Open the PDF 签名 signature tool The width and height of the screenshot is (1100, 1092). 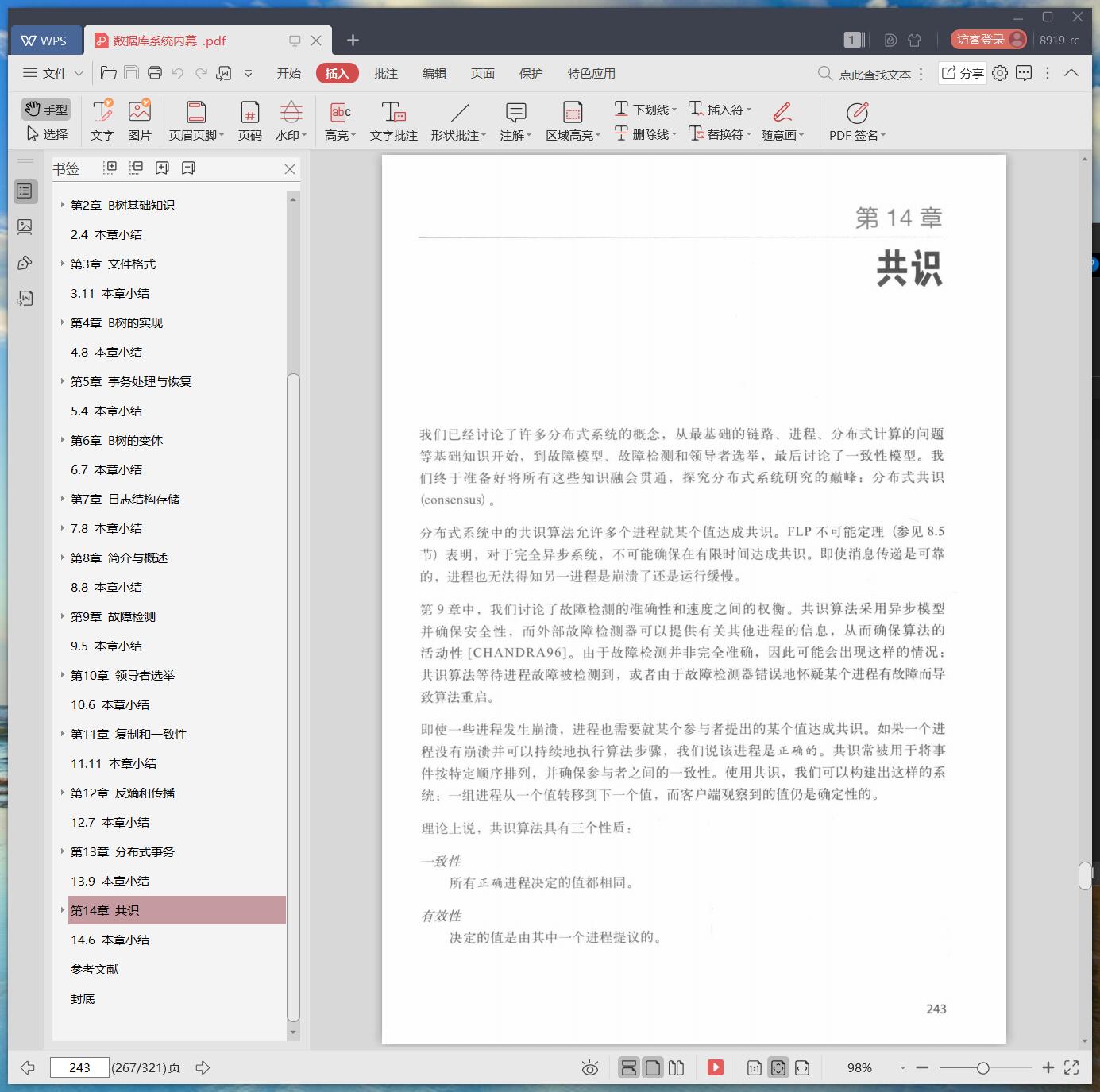coord(857,121)
